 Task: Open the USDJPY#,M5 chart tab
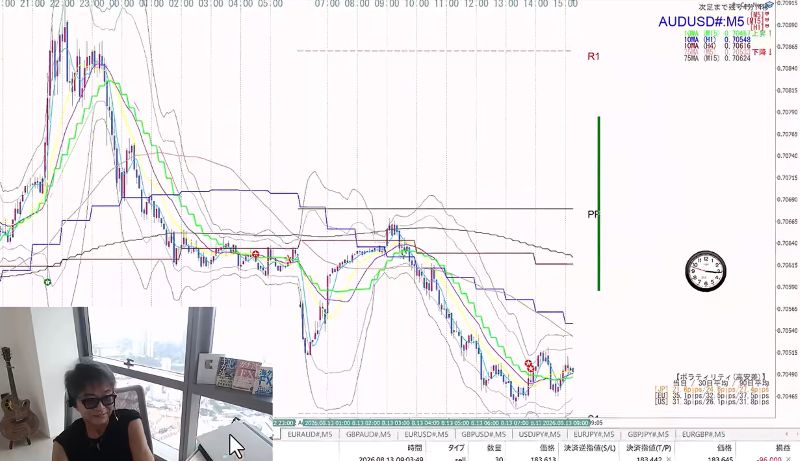[x=539, y=434]
